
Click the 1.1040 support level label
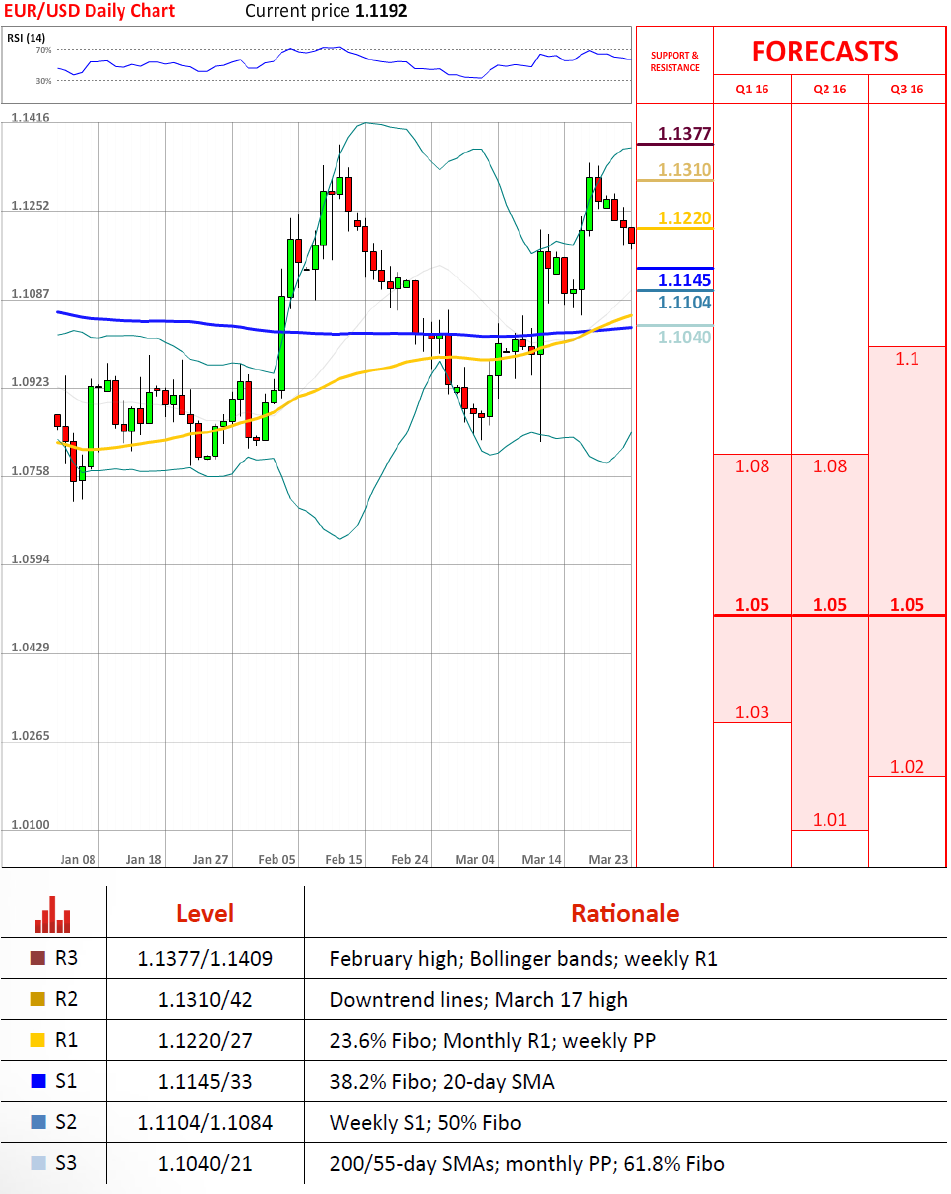pos(684,337)
